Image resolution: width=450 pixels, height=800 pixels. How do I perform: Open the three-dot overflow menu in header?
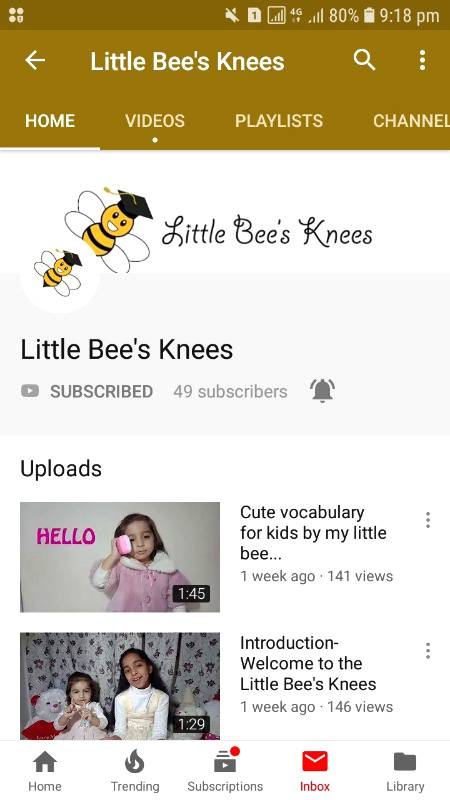click(422, 60)
